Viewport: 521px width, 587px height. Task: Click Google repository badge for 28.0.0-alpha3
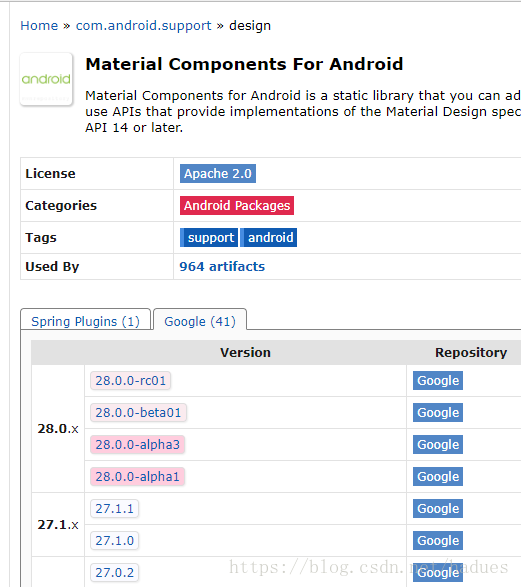pos(438,445)
